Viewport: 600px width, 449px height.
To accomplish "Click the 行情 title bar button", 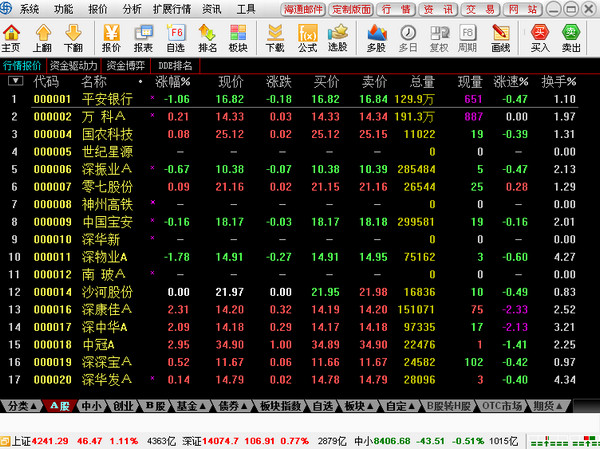I will tap(396, 9).
